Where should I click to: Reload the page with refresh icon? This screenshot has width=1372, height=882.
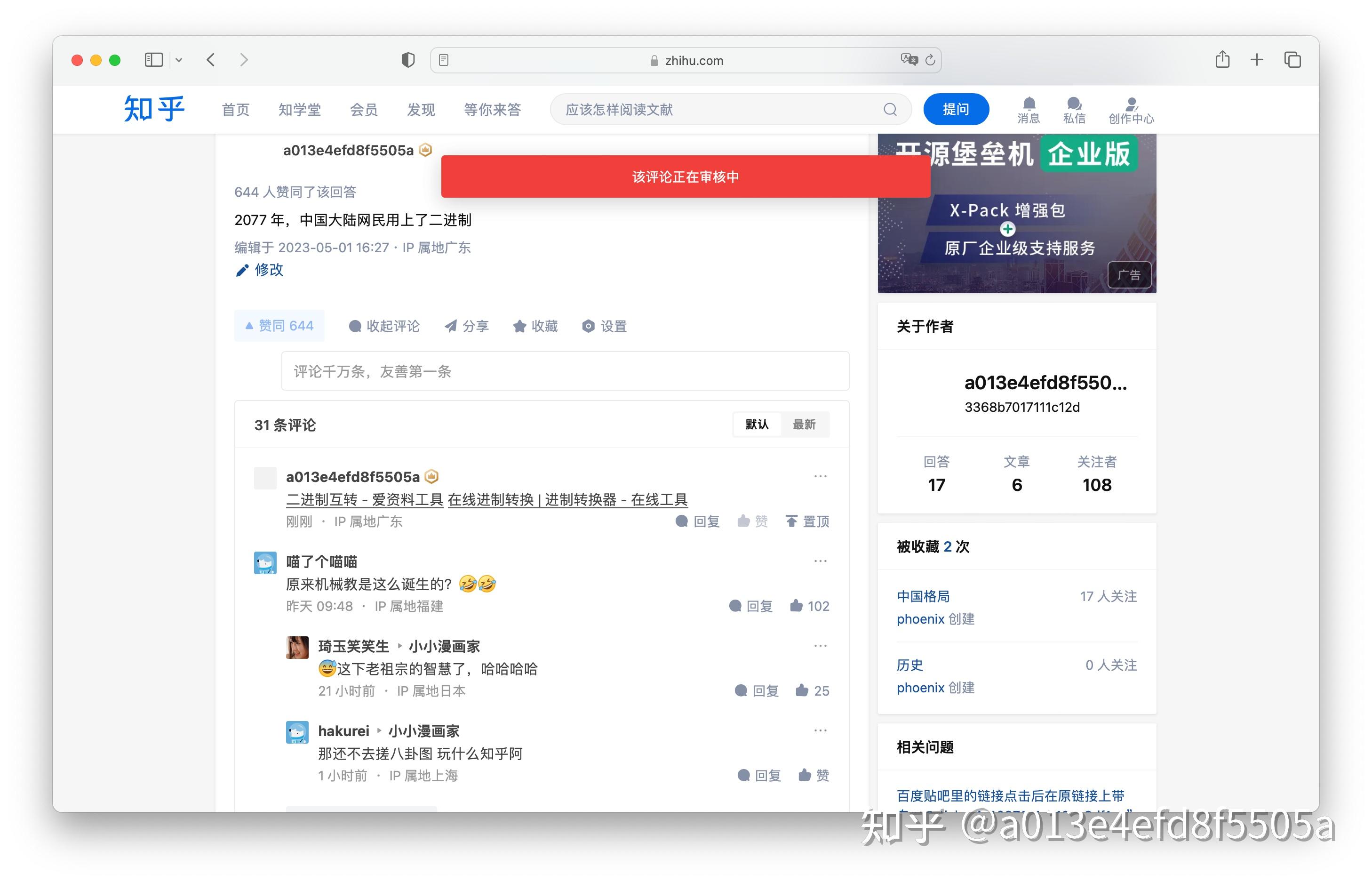pyautogui.click(x=930, y=60)
